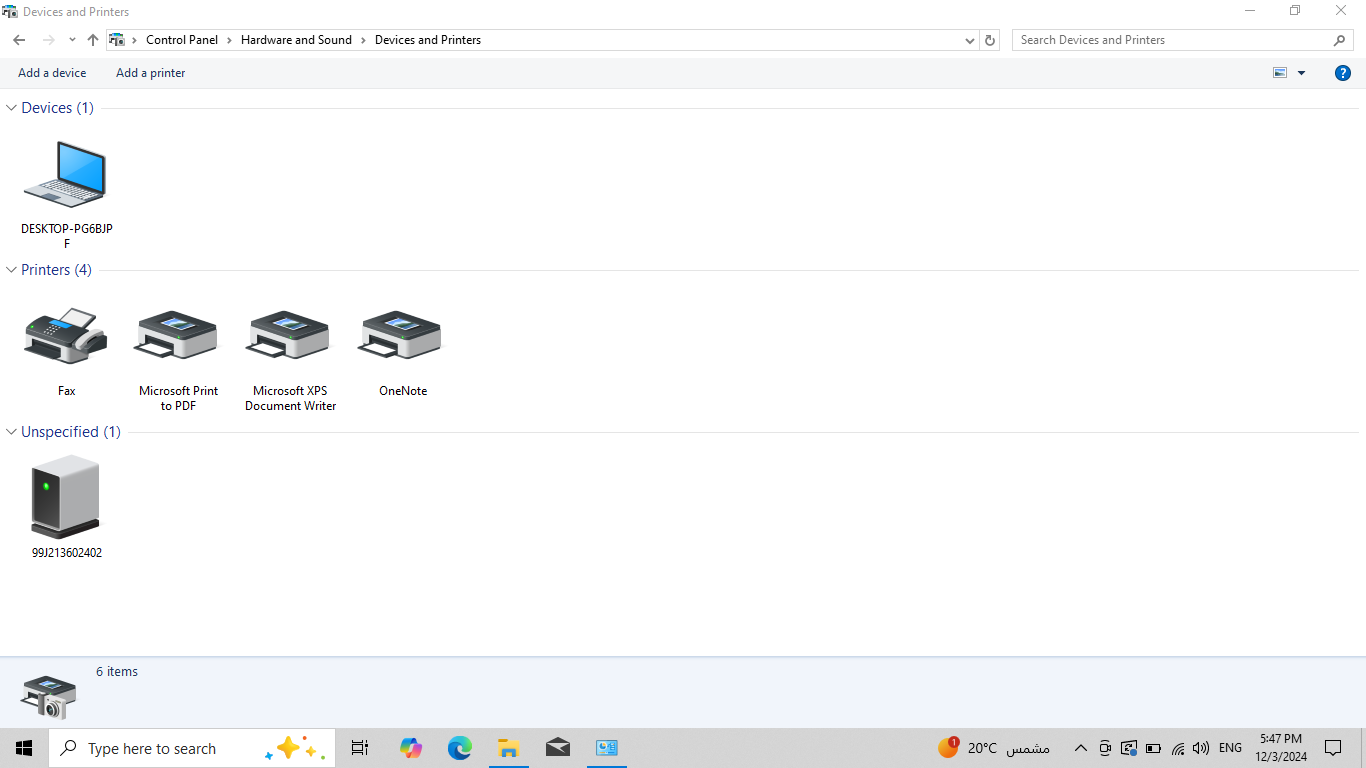Open the Help question mark icon
This screenshot has width=1366, height=768.
(x=1343, y=73)
